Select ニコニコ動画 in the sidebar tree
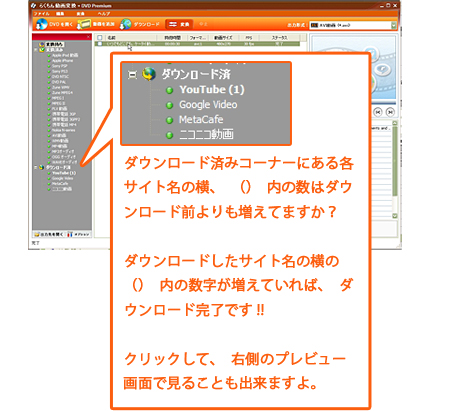Image resolution: width=449 pixels, height=411 pixels. (62, 189)
